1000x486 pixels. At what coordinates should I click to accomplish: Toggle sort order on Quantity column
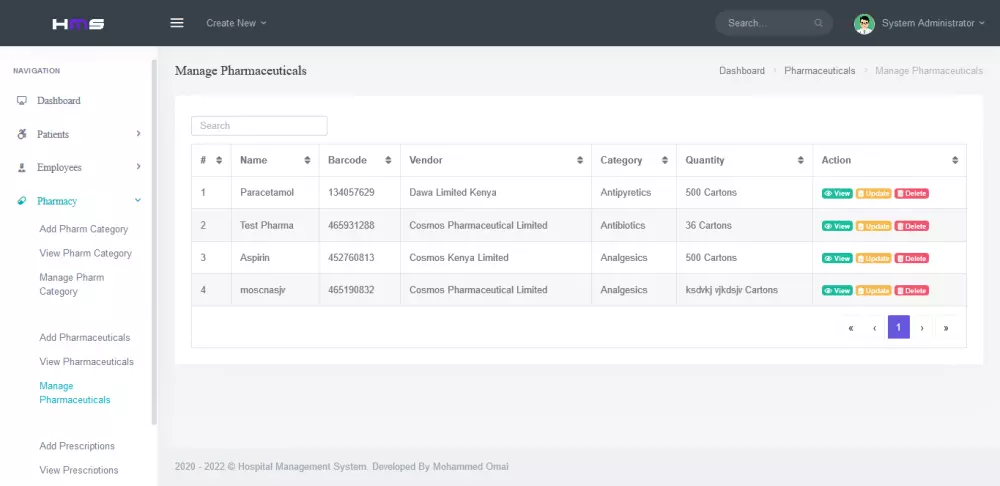click(x=800, y=160)
